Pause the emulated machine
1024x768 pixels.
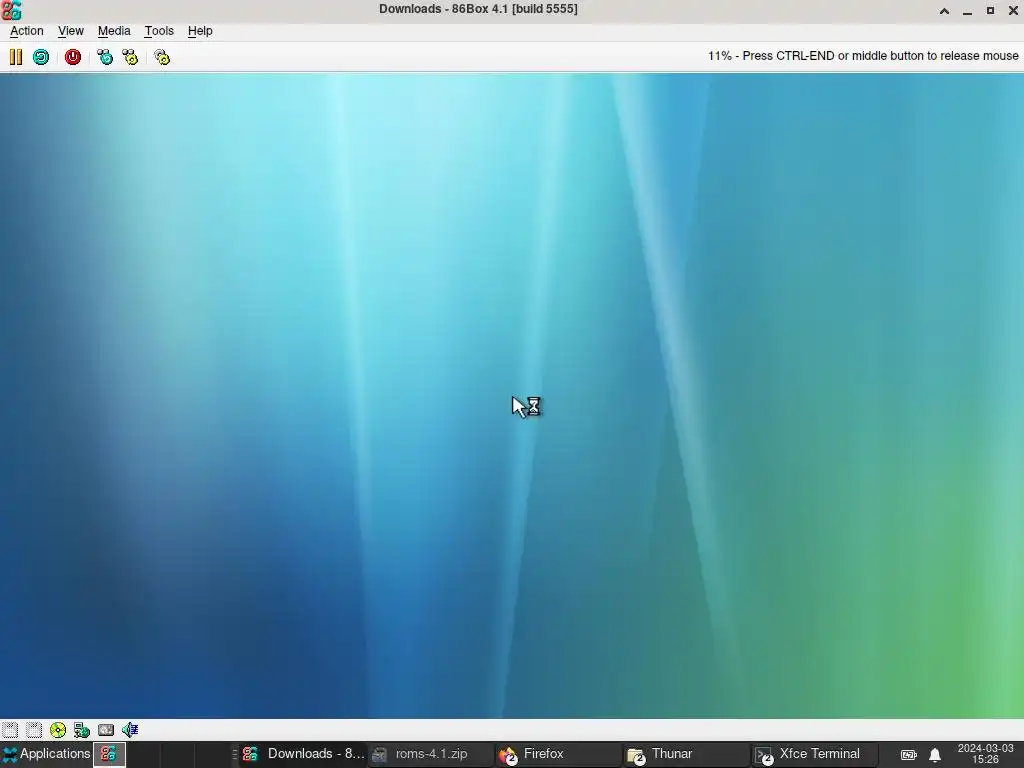(x=16, y=57)
